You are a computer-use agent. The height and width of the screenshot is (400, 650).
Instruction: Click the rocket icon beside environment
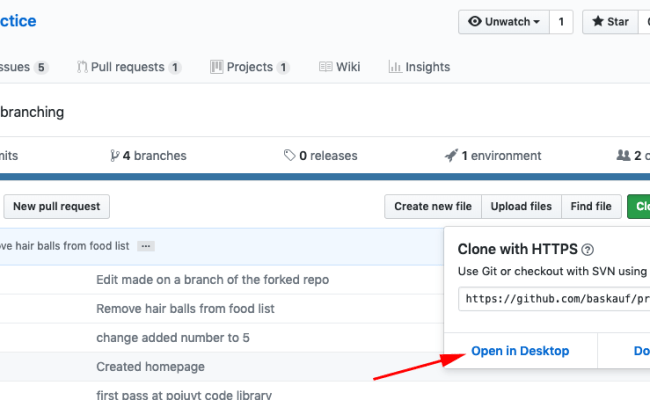[451, 155]
